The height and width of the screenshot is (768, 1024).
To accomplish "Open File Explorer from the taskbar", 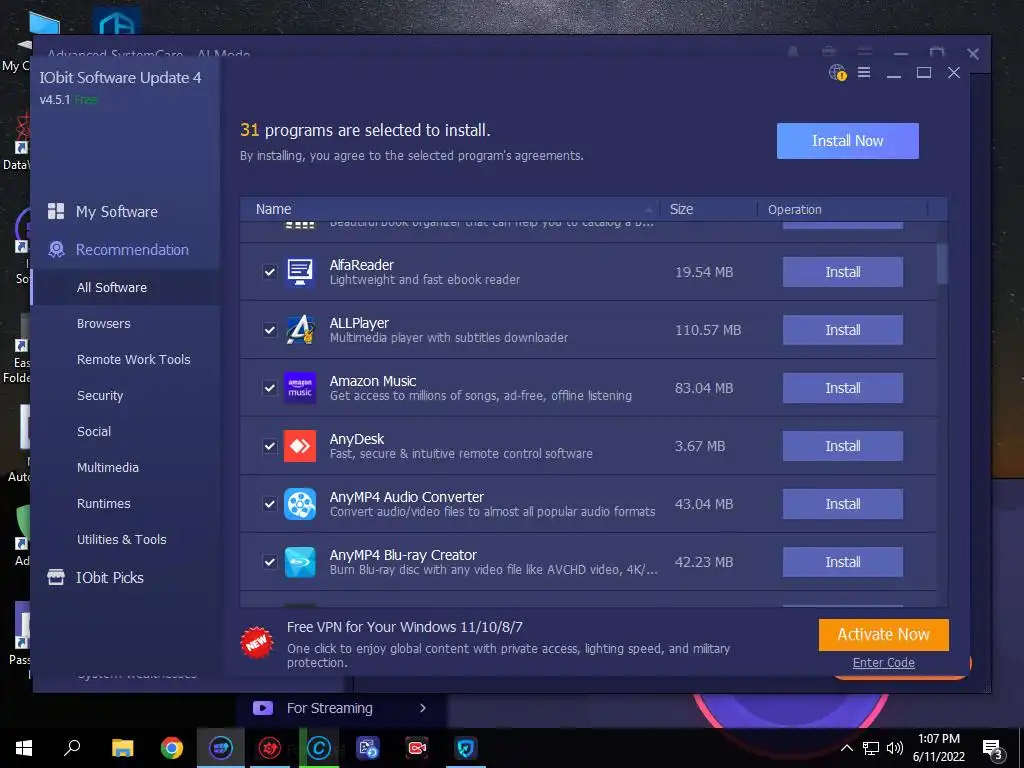I will 122,748.
